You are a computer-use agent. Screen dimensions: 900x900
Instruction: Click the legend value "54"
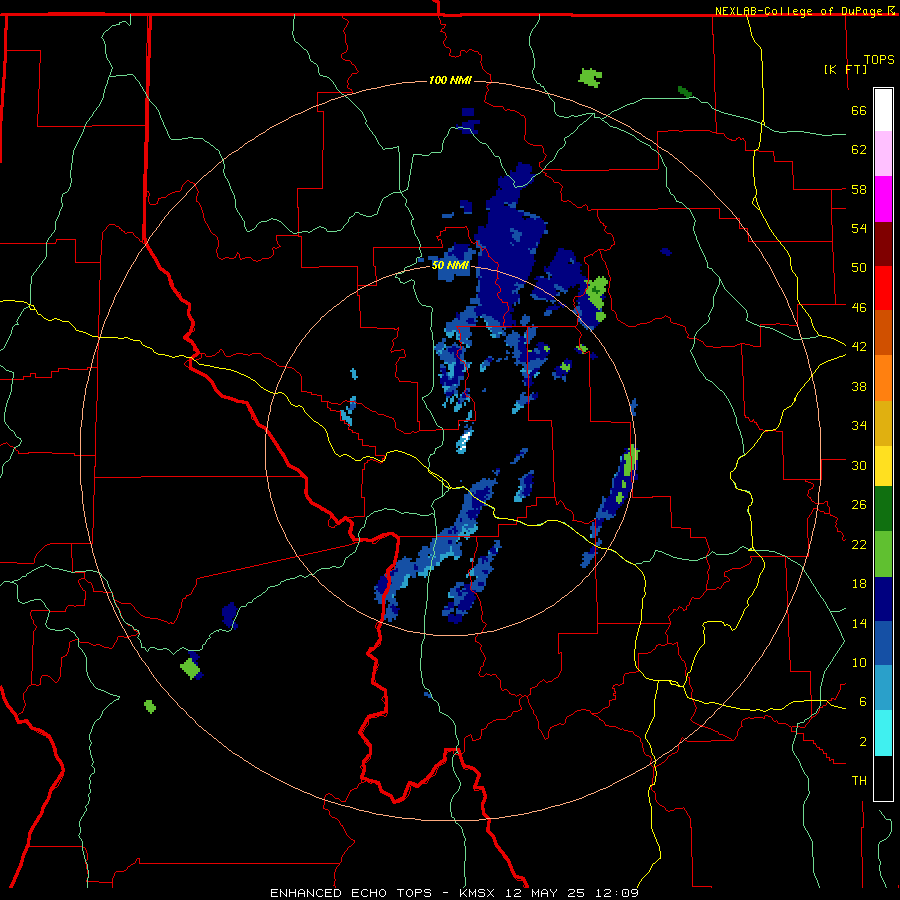(x=859, y=228)
